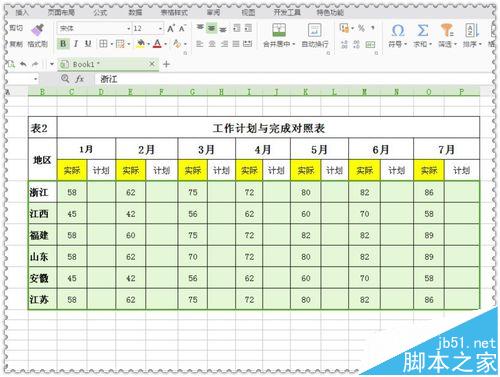Open the 插入 ribbon tab
The width and height of the screenshot is (500, 377).
[x=22, y=13]
